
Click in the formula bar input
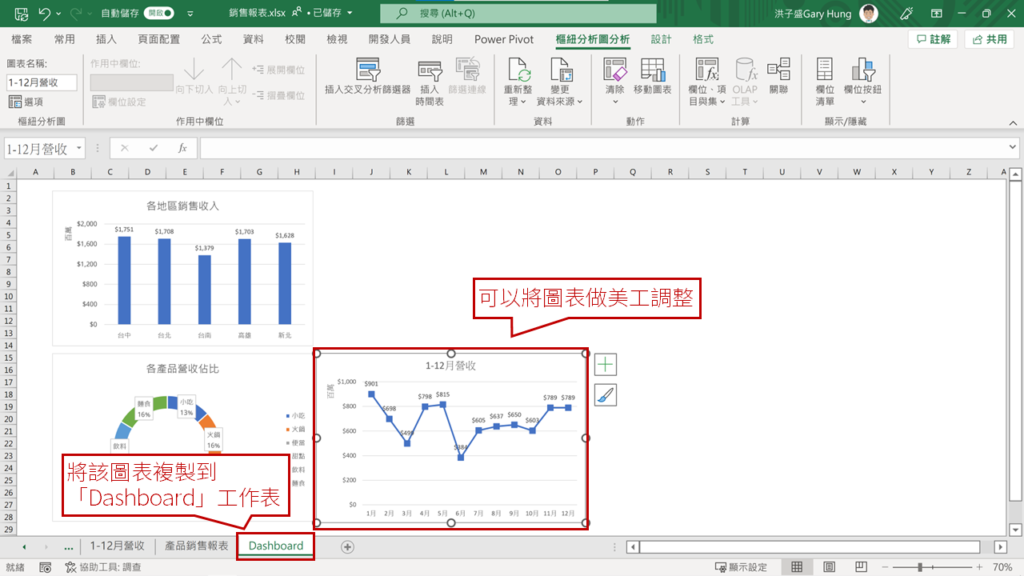click(603, 148)
